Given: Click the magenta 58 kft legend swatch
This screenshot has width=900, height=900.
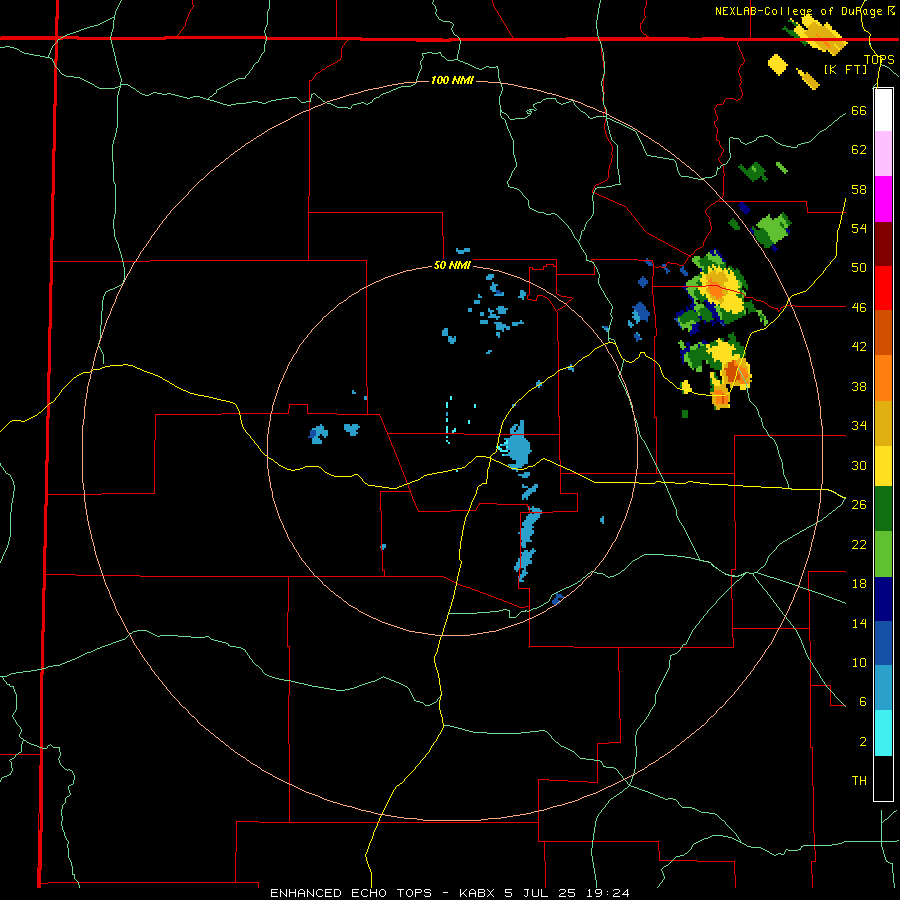Looking at the screenshot, I should (x=883, y=199).
